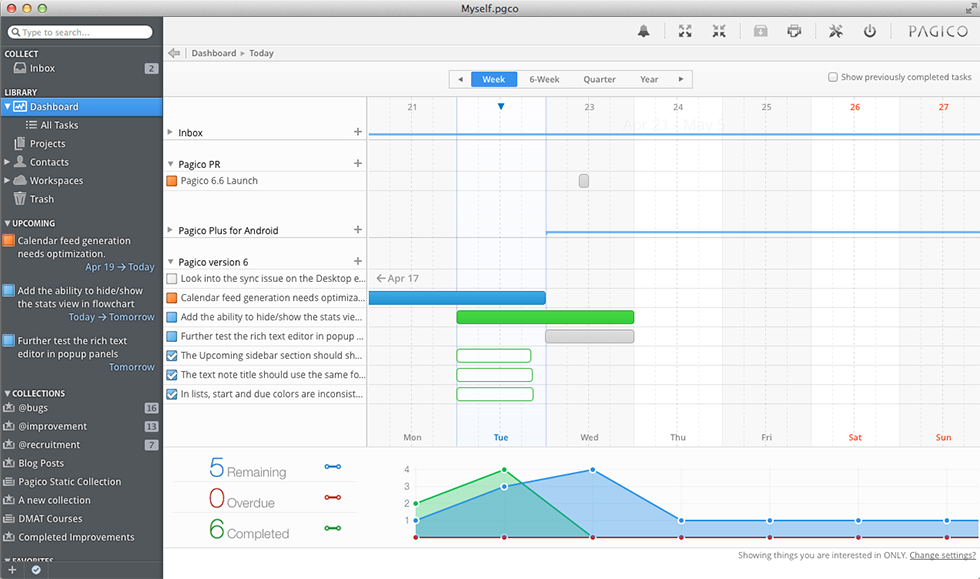The height and width of the screenshot is (579, 980).
Task: Switch to Year view
Action: point(649,79)
